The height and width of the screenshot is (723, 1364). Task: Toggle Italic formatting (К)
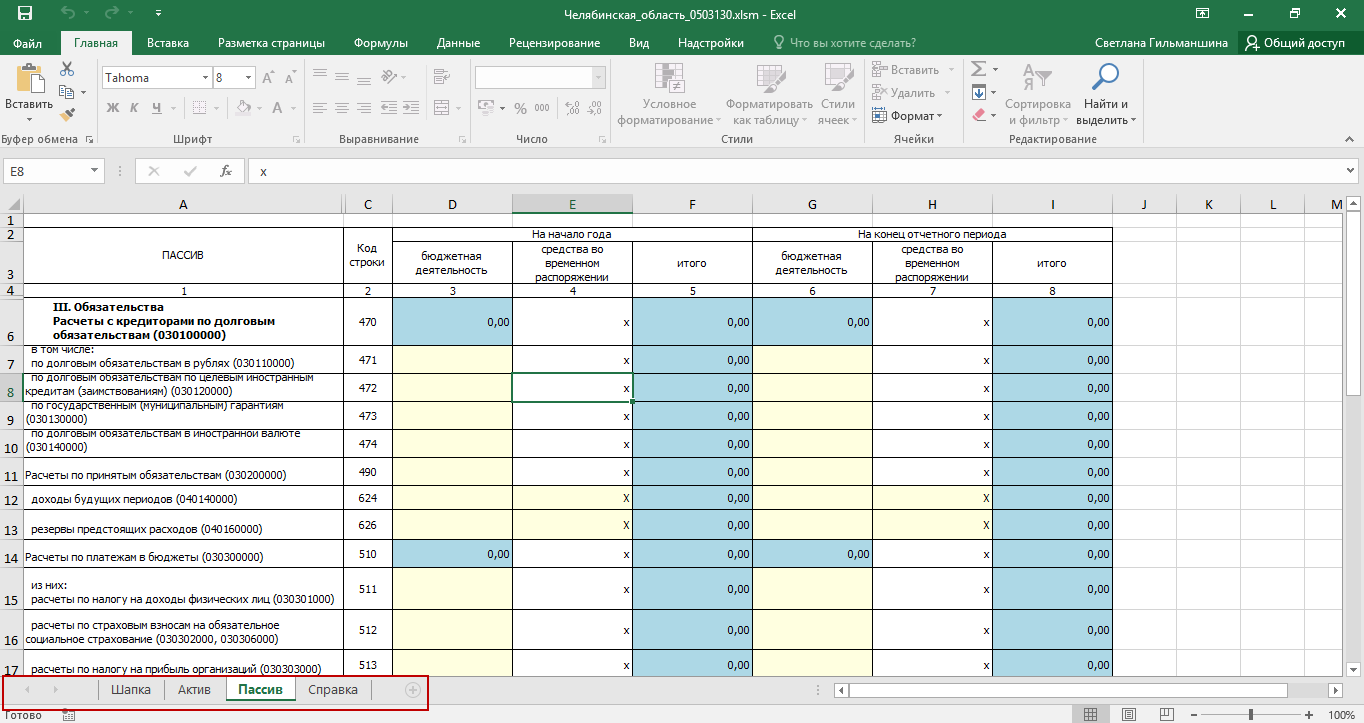click(x=135, y=108)
